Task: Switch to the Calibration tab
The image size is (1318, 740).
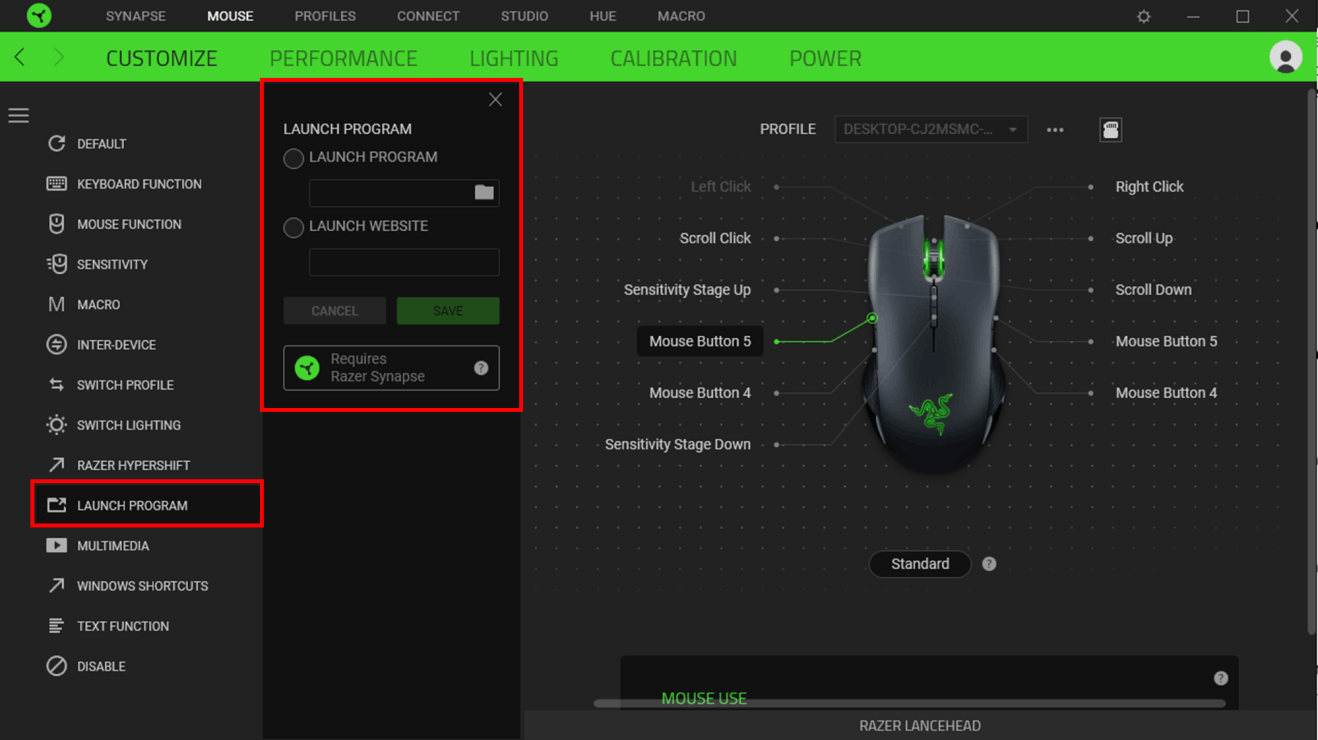Action: click(674, 58)
